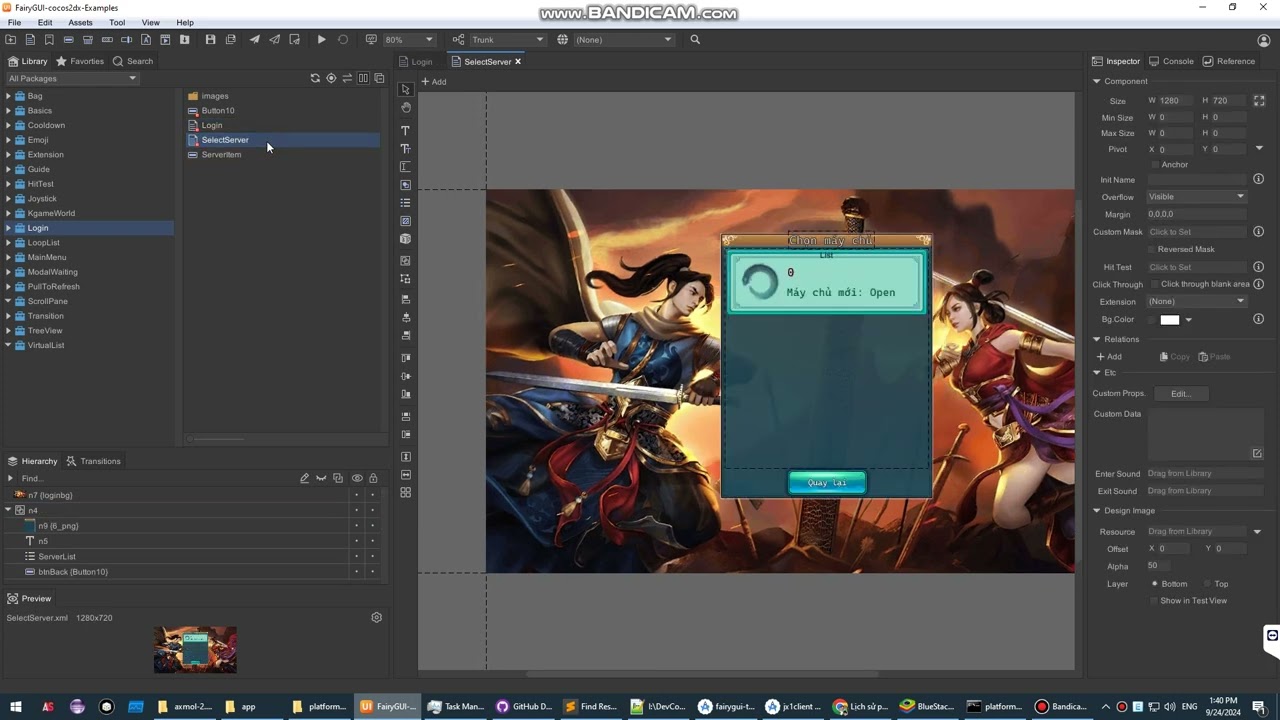
Task: Toggle the Reversed Mask checkbox
Action: [x=1152, y=249]
